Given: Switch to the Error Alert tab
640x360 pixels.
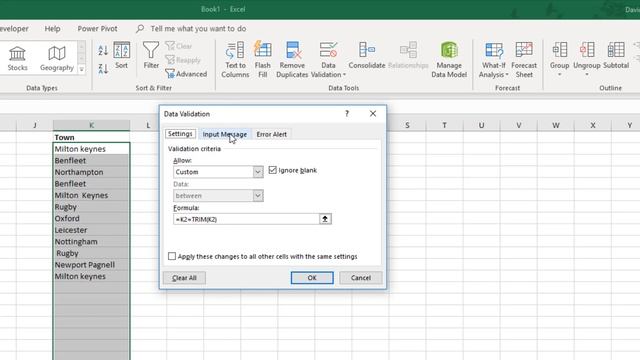Looking at the screenshot, I should (271, 134).
